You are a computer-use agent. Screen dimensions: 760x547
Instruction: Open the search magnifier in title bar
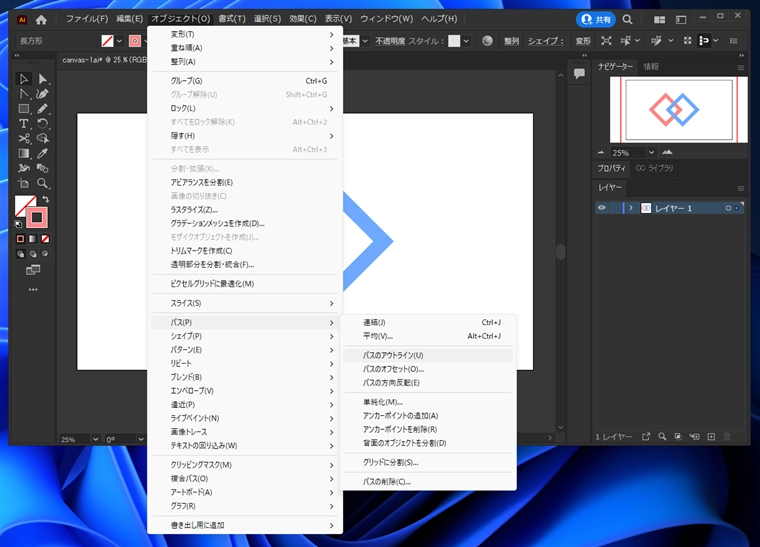(627, 19)
